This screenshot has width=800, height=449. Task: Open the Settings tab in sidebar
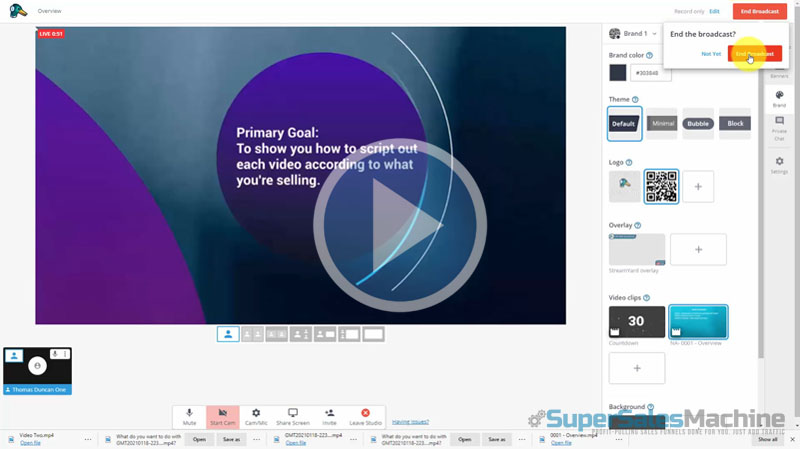pos(779,164)
